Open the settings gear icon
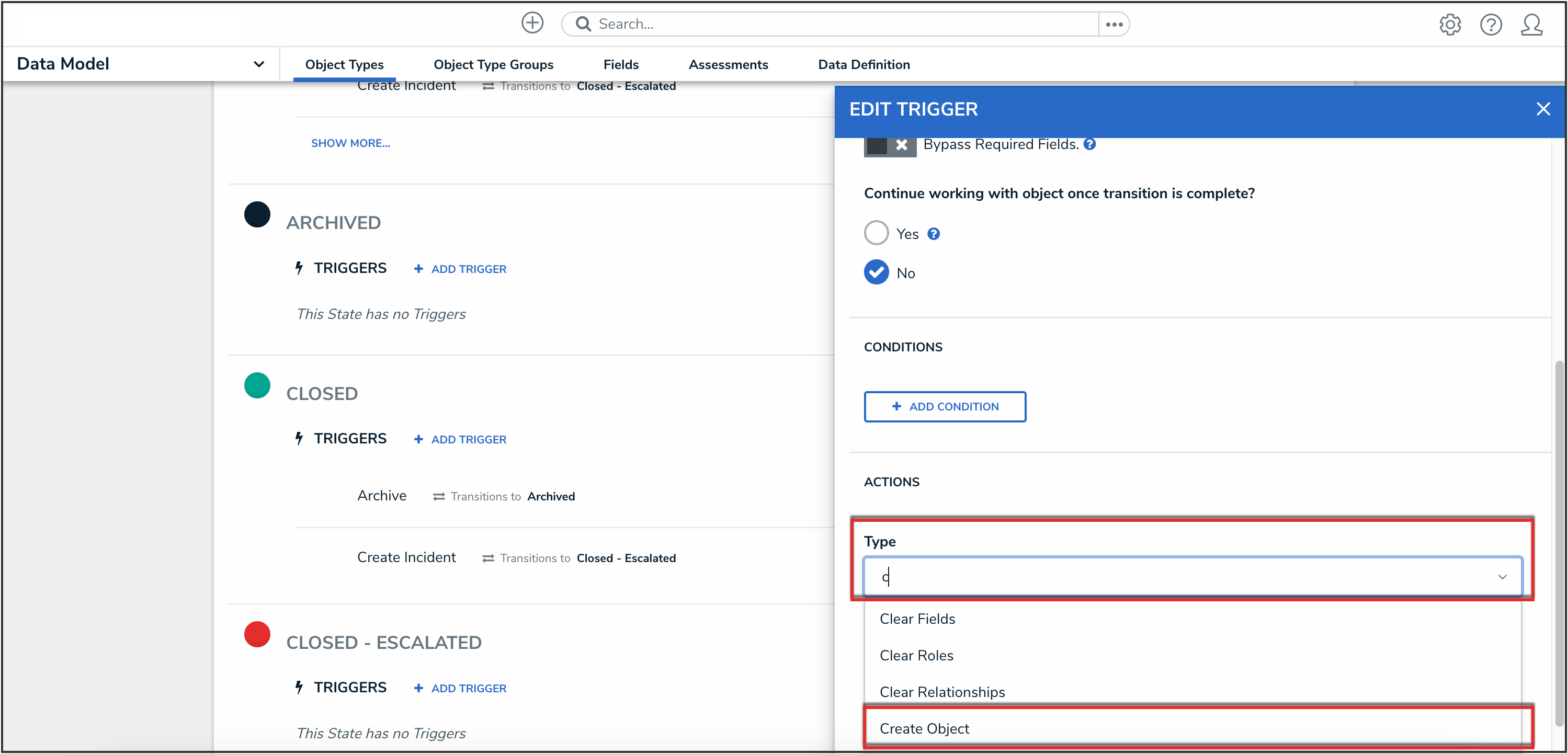Screen dimensions: 1568x754 point(1449,25)
